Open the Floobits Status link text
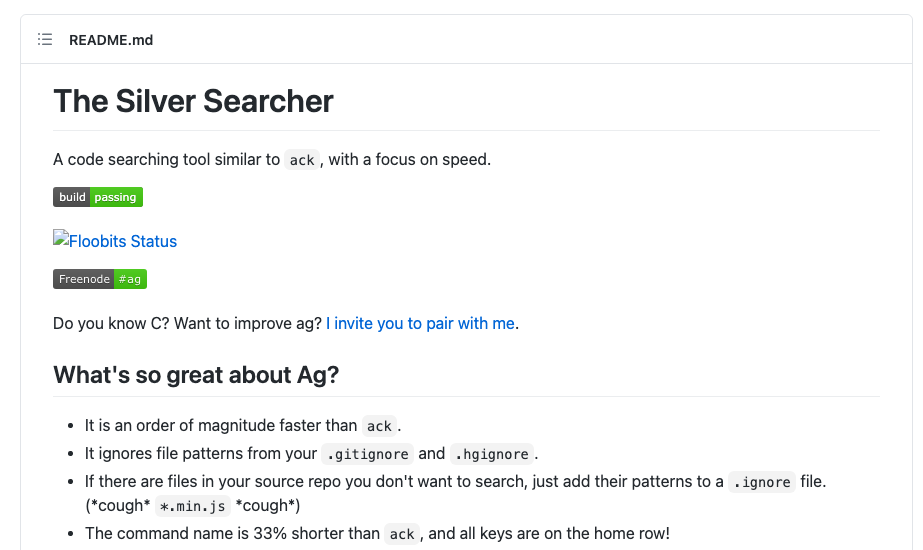 [x=123, y=241]
